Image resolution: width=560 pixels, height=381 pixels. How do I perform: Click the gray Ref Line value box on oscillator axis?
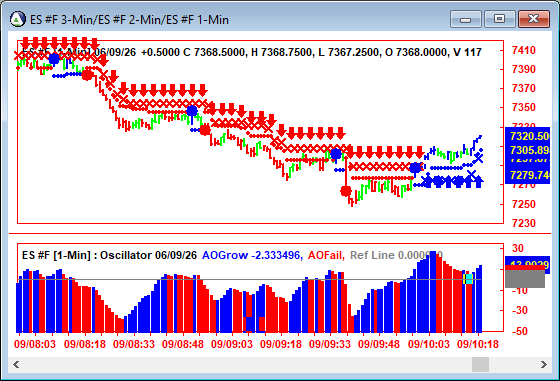pyautogui.click(x=525, y=279)
